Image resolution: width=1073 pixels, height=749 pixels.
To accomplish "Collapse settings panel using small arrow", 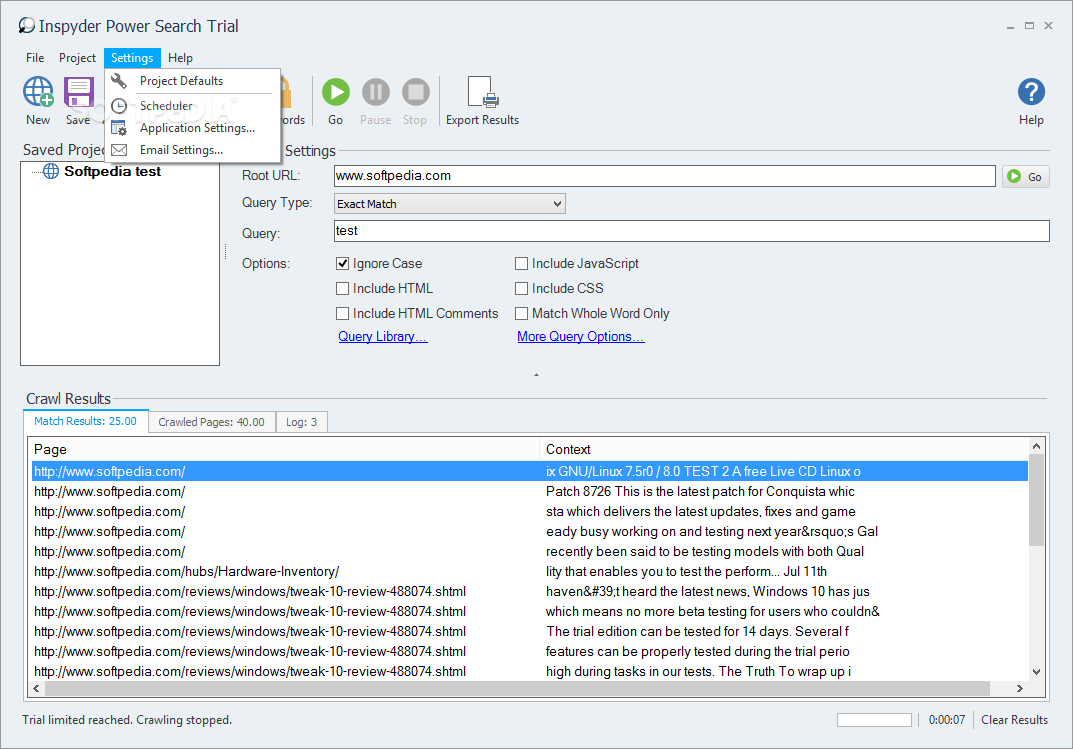I will 536,375.
